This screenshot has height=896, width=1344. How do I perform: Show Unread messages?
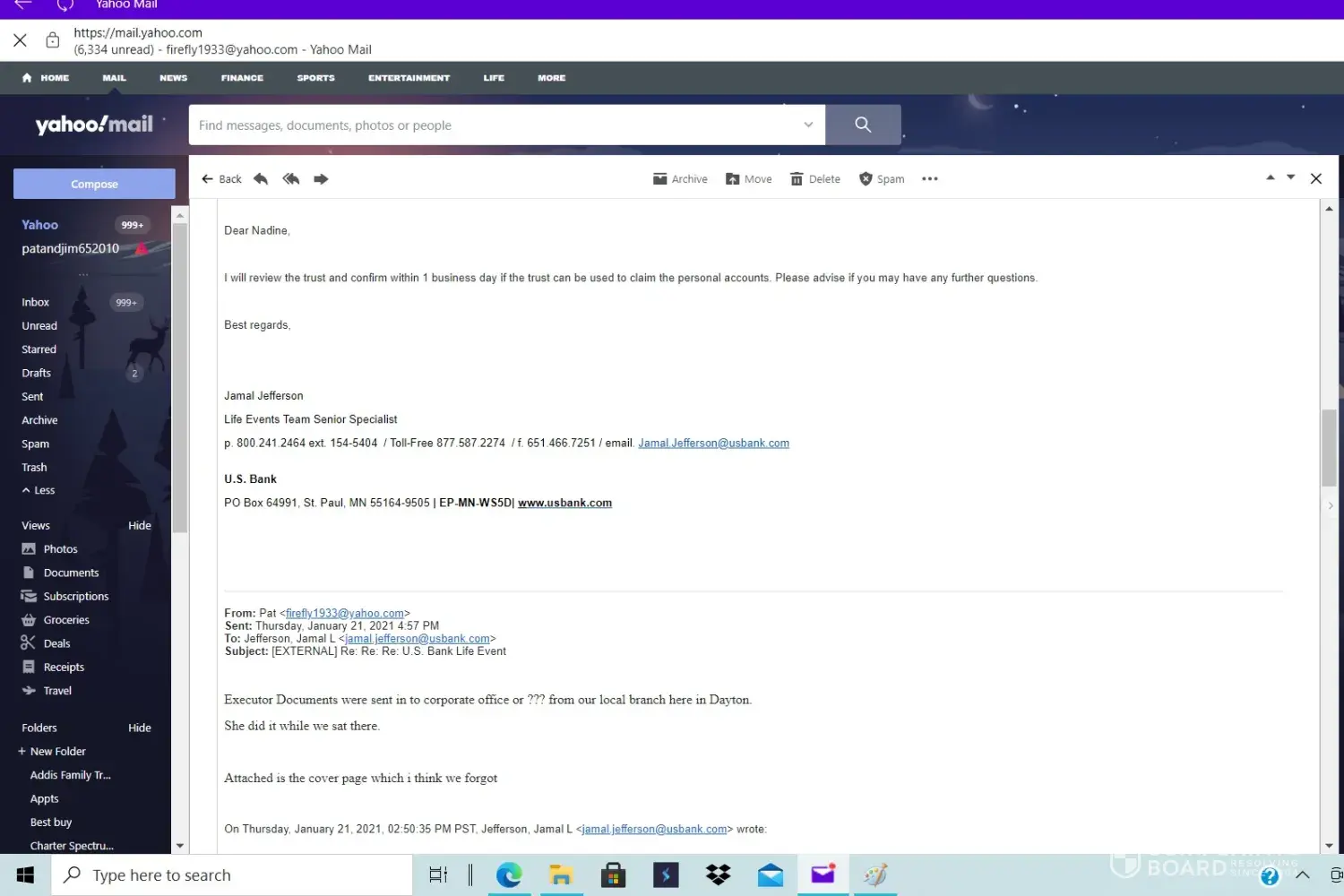pos(39,326)
